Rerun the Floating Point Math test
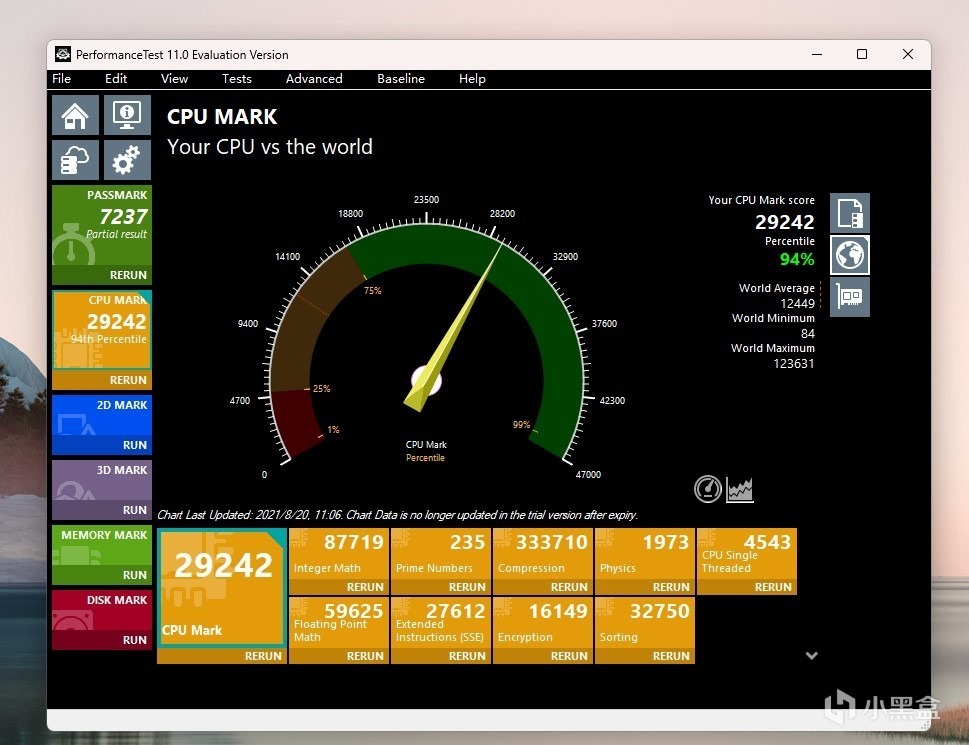Image resolution: width=969 pixels, height=745 pixels. (365, 656)
